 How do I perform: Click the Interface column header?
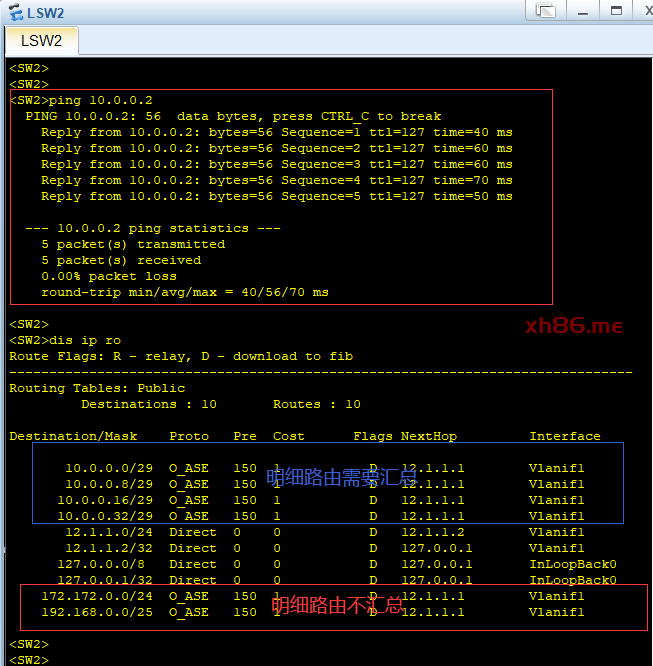(x=565, y=436)
